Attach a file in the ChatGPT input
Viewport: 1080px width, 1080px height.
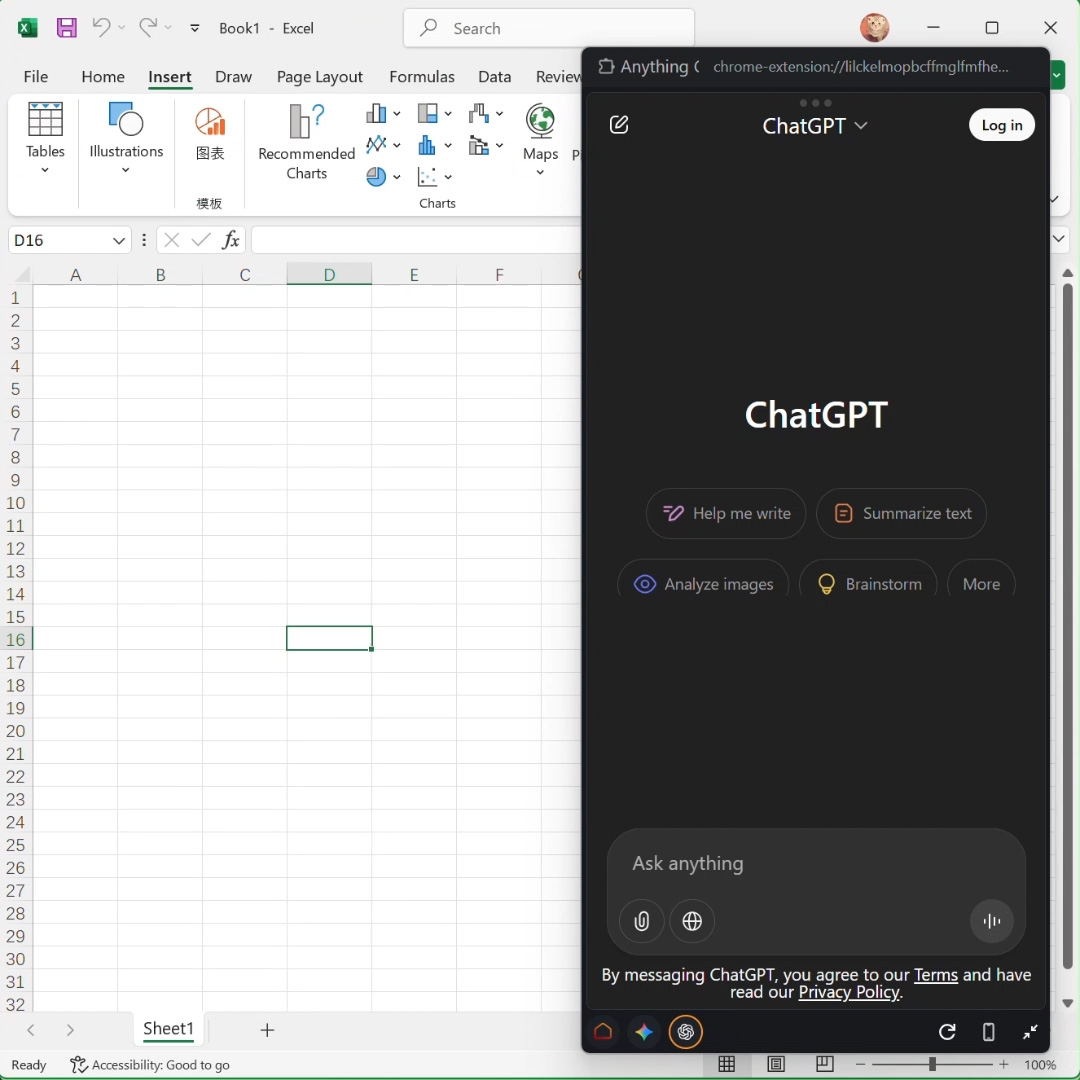(641, 921)
